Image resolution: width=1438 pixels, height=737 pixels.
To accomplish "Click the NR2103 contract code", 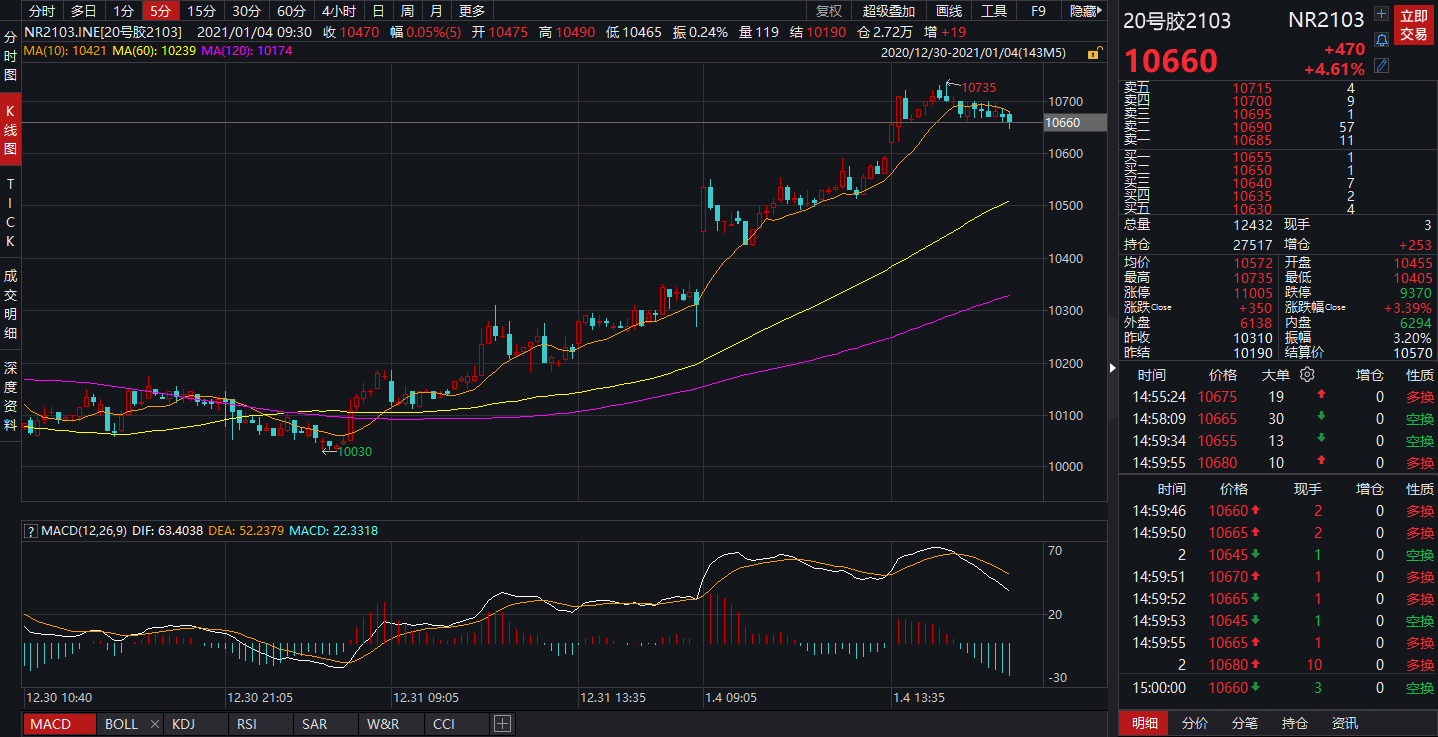I will tap(1326, 20).
